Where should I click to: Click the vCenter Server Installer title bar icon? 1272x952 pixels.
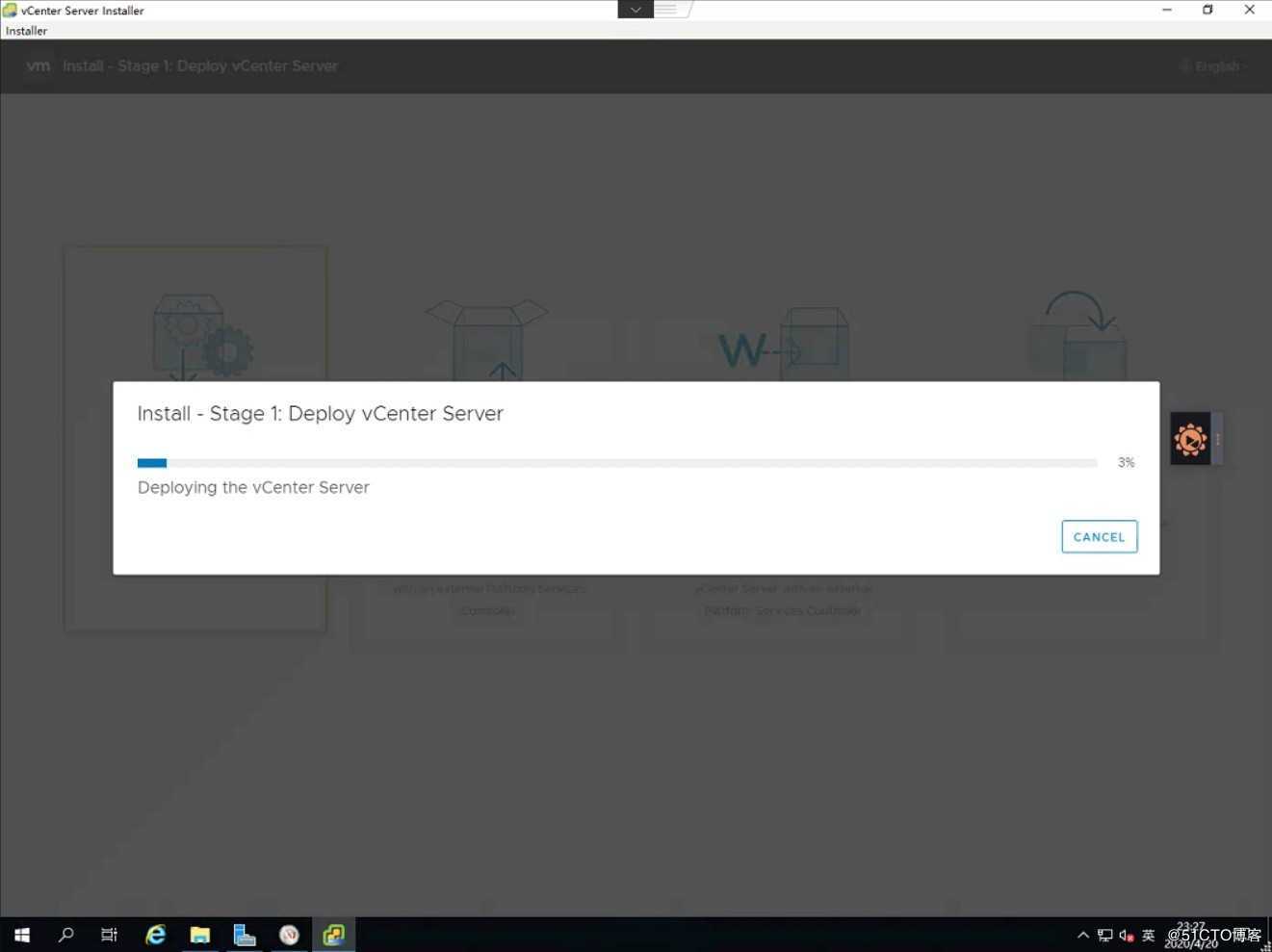[x=10, y=11]
